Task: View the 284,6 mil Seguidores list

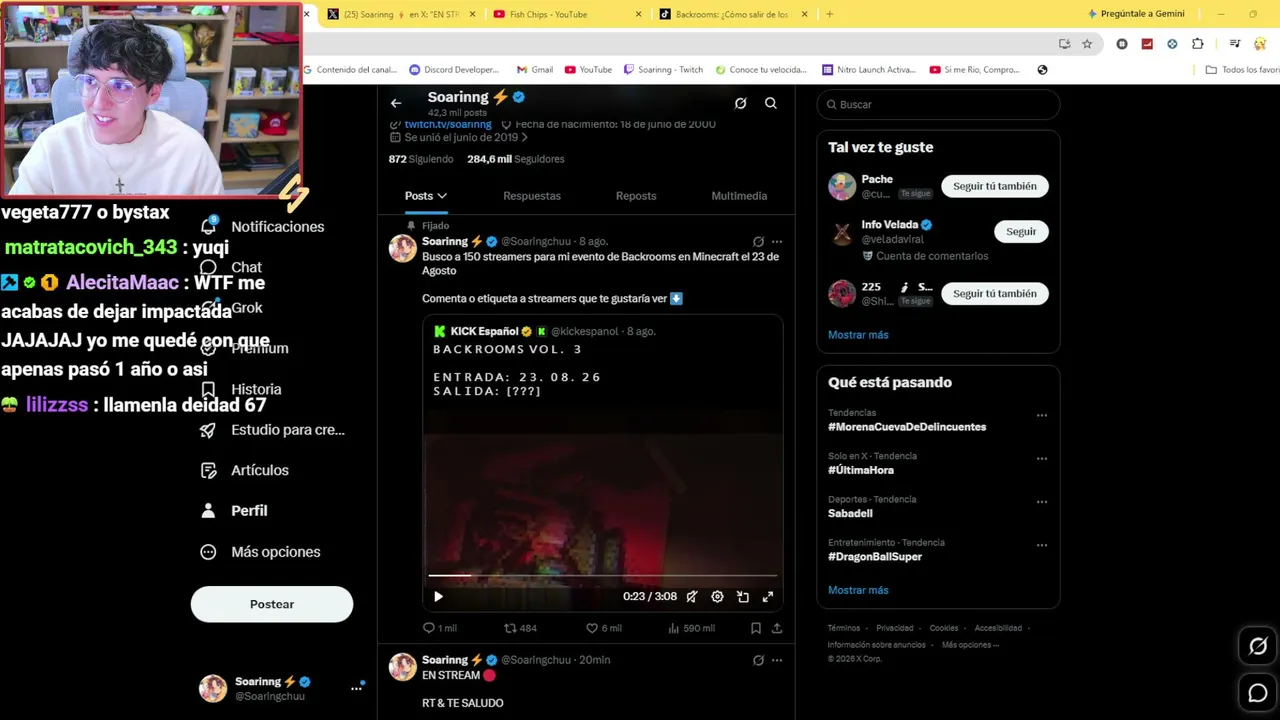Action: [516, 159]
